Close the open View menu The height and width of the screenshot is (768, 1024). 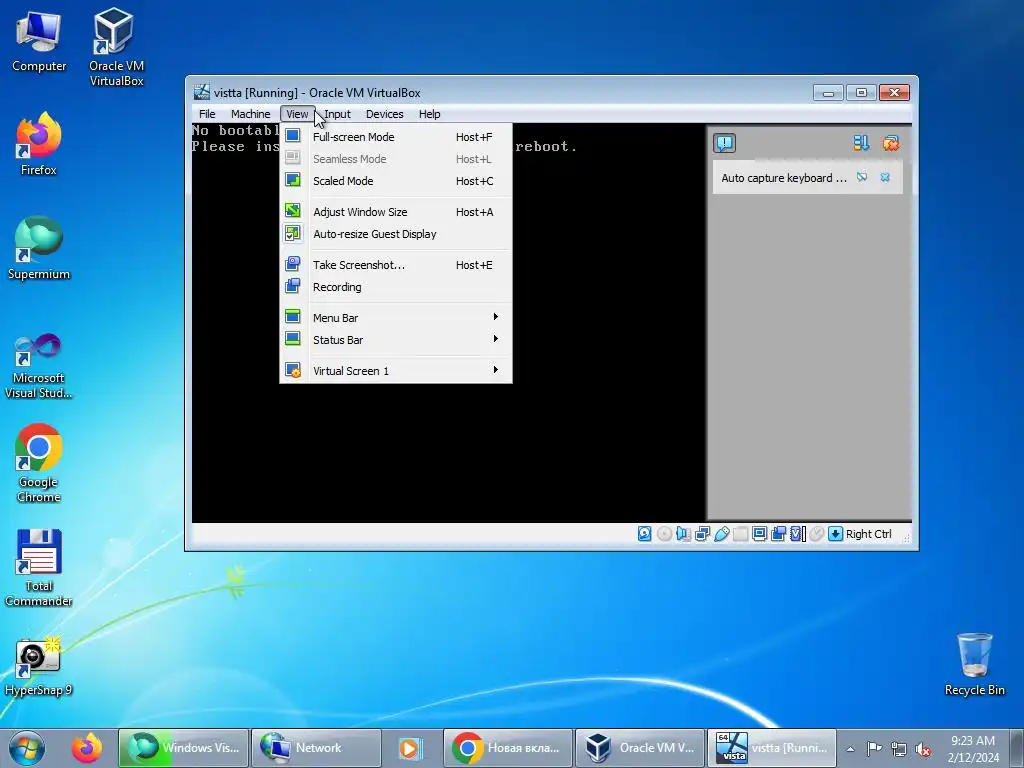(x=297, y=114)
